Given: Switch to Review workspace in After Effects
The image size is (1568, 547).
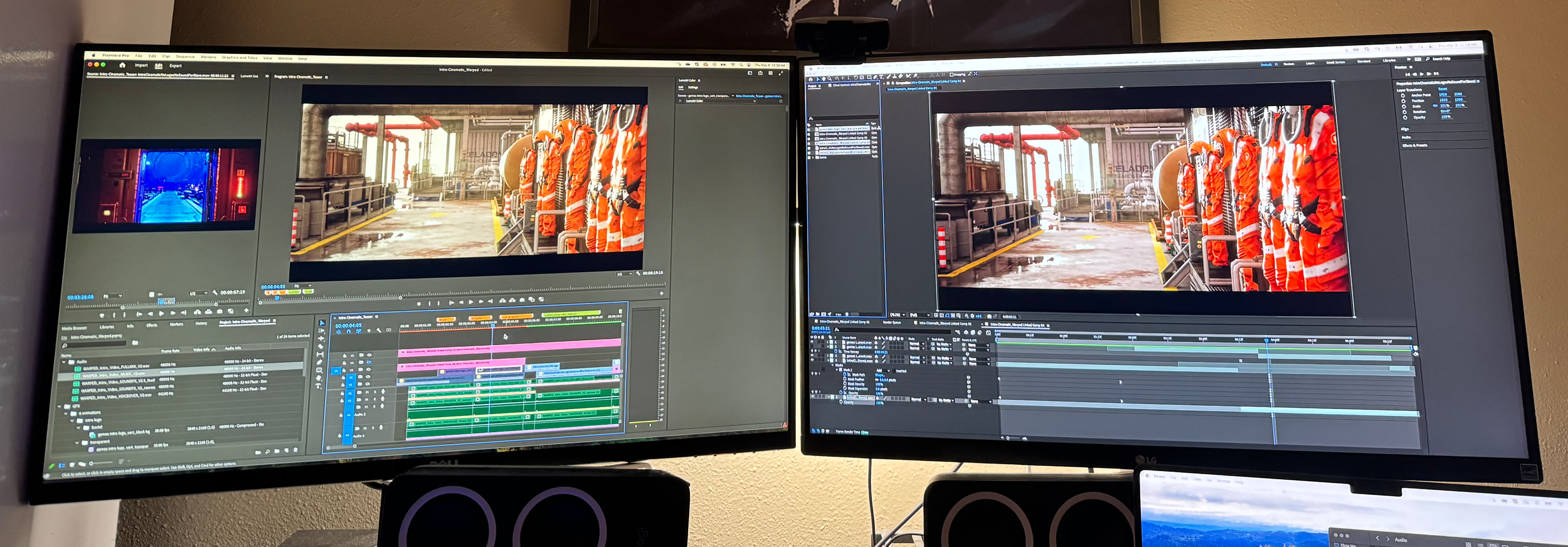Looking at the screenshot, I should point(1288,64).
